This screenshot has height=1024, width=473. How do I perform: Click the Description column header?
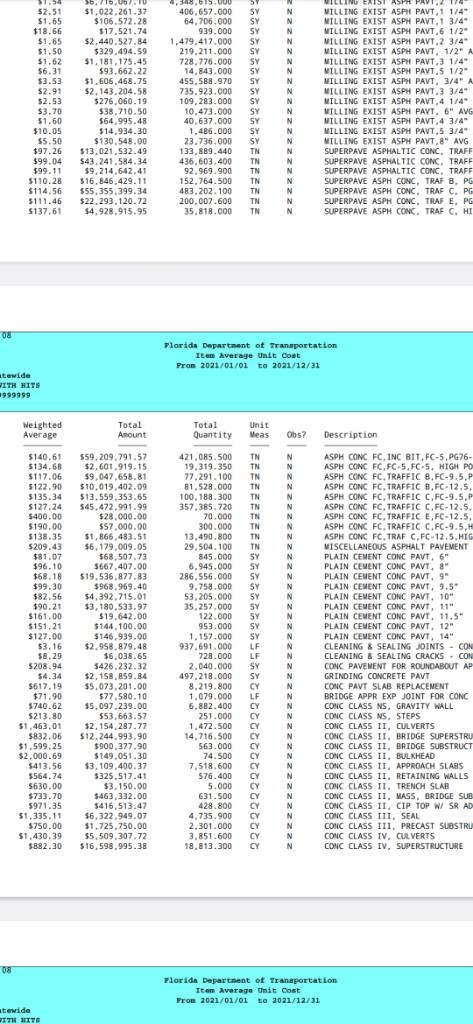coord(350,435)
